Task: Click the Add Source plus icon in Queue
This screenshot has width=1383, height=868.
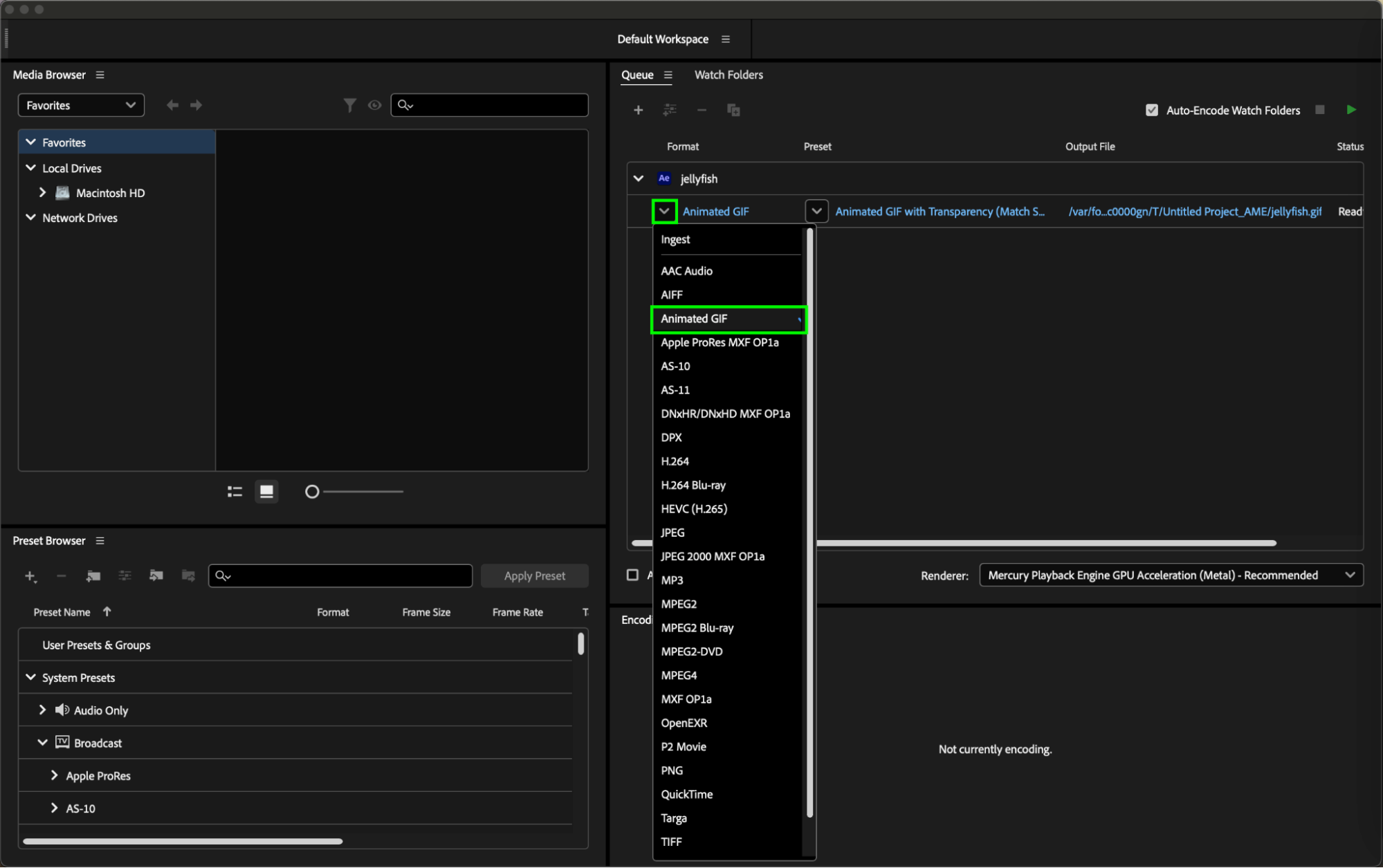Action: pyautogui.click(x=638, y=110)
